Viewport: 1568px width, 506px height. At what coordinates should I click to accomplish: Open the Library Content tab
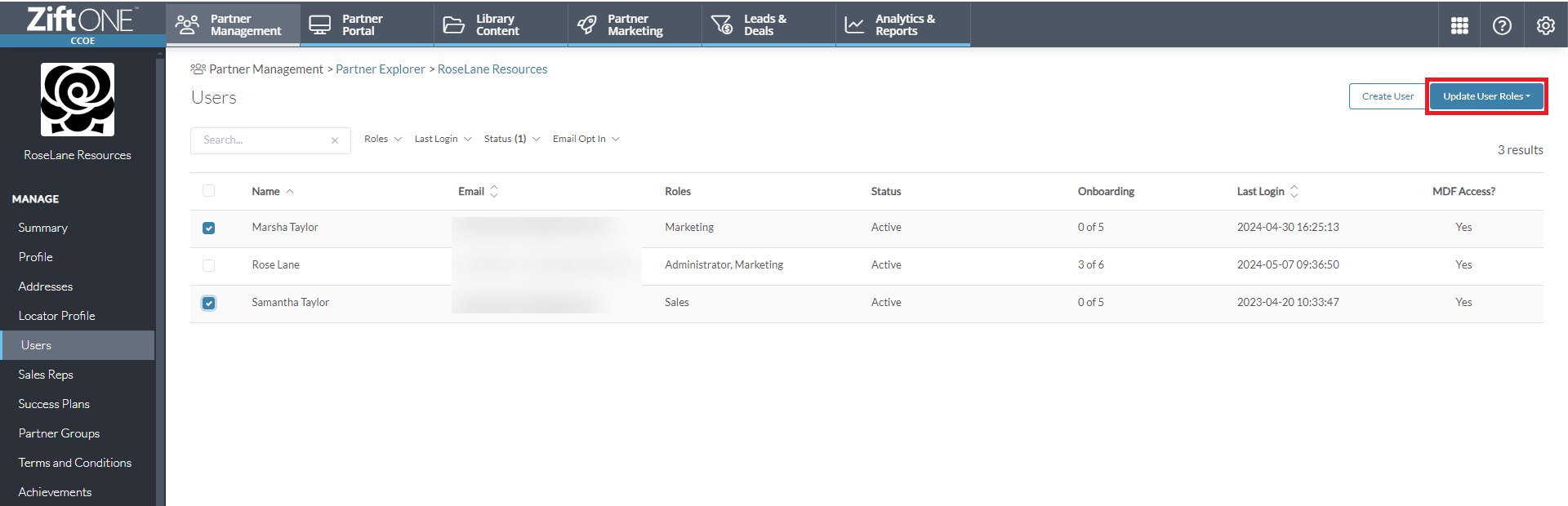click(501, 24)
